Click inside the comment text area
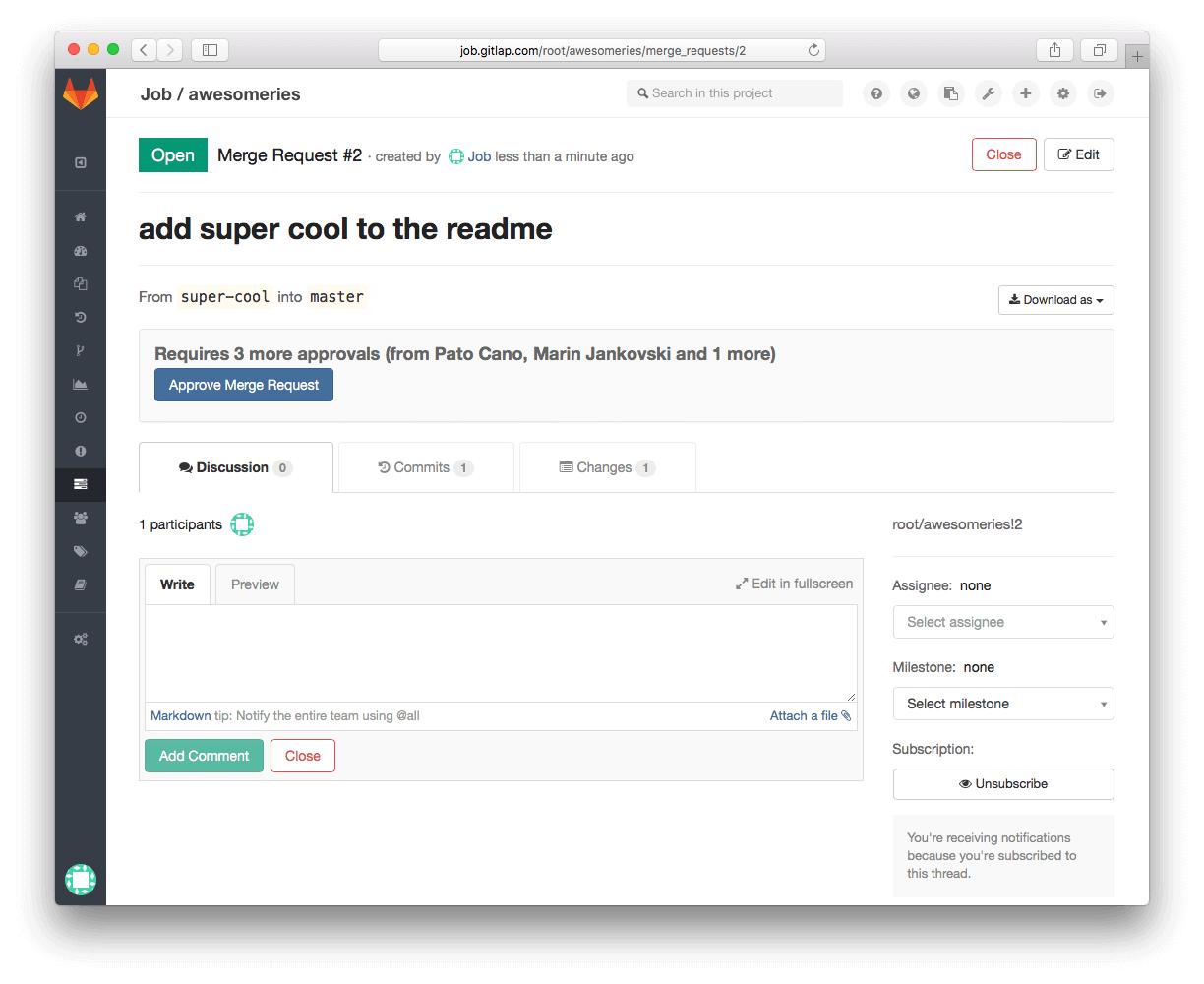The height and width of the screenshot is (984, 1204). (x=501, y=652)
